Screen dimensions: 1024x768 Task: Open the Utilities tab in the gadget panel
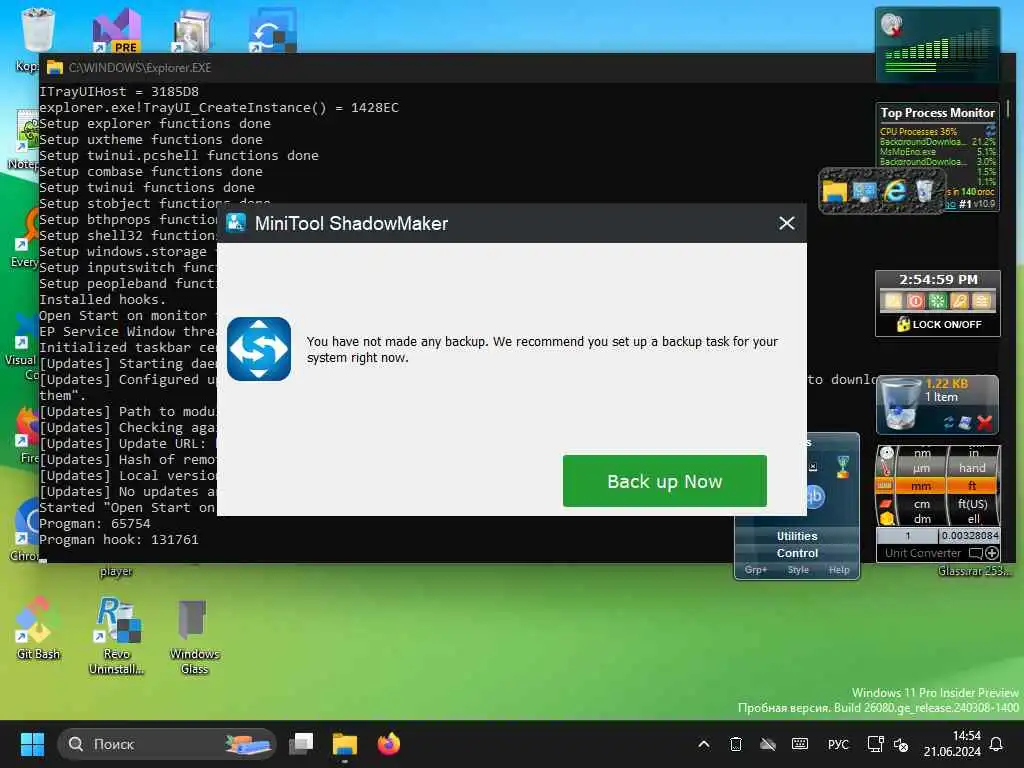[797, 536]
